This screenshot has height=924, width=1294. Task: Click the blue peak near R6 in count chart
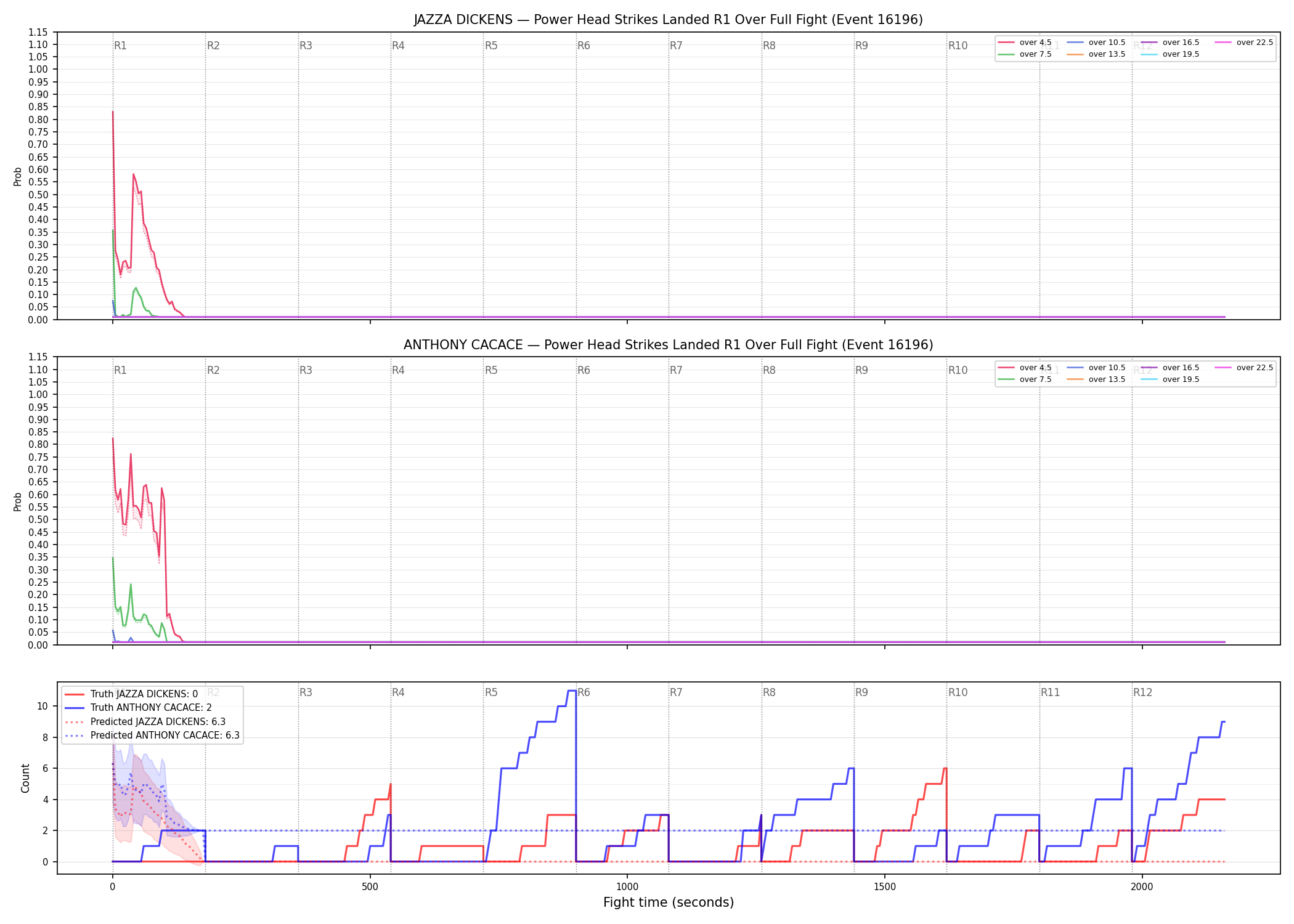click(x=572, y=691)
